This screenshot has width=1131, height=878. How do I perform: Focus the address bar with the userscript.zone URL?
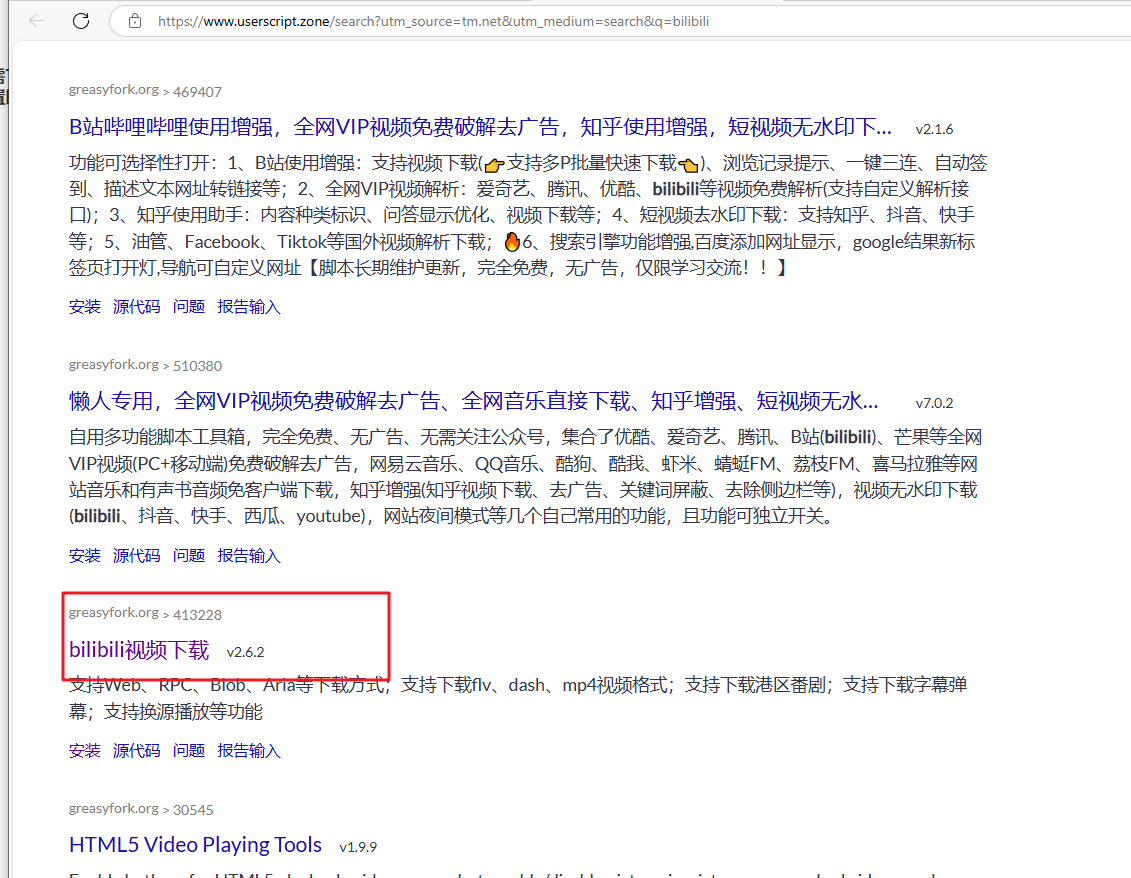point(620,21)
